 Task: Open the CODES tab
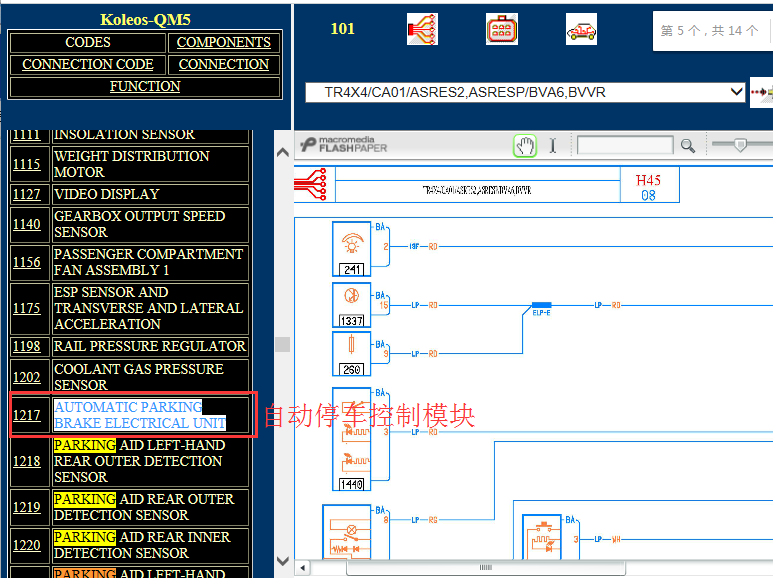[88, 42]
